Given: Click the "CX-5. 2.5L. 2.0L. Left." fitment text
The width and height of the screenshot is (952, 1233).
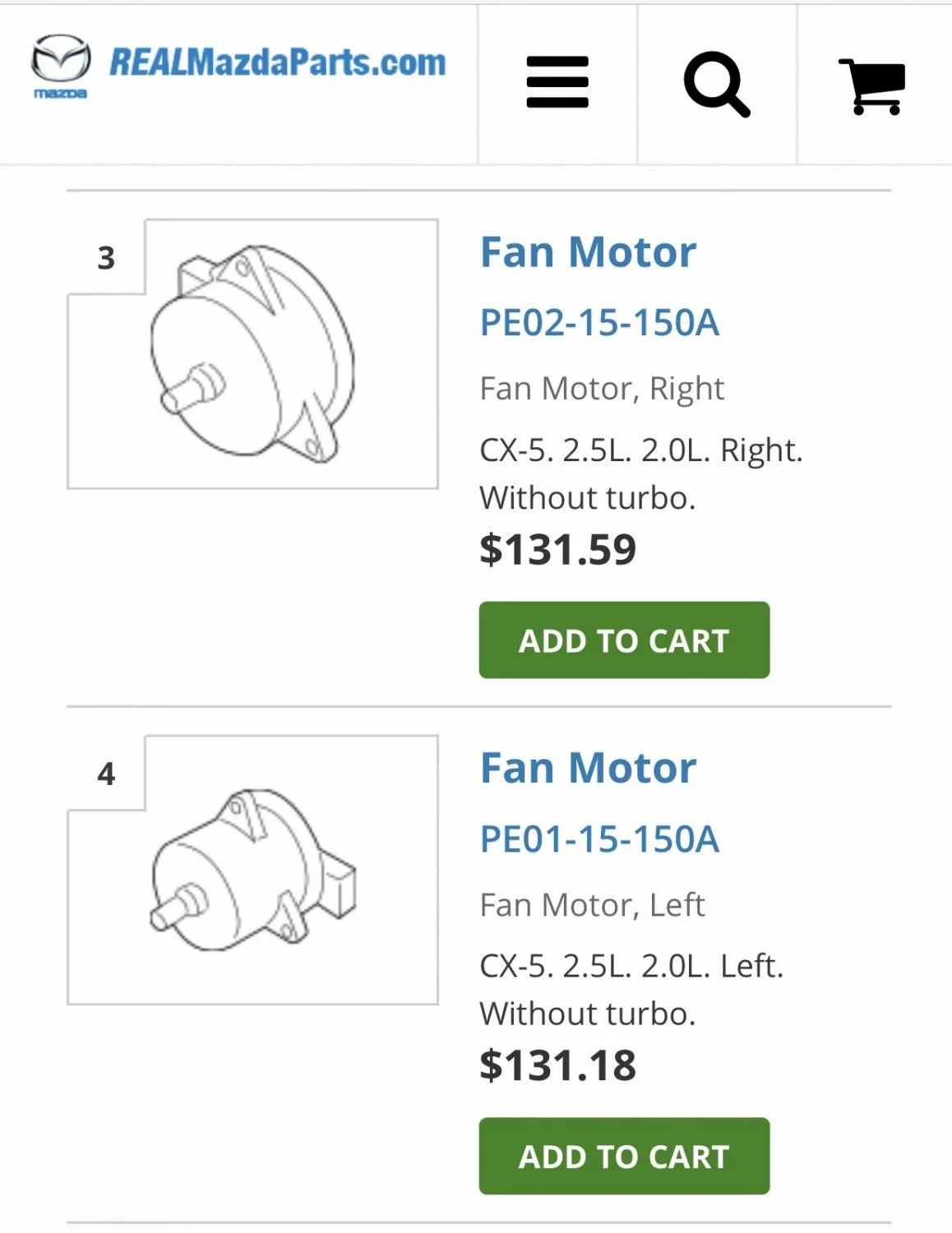Looking at the screenshot, I should pos(631,966).
